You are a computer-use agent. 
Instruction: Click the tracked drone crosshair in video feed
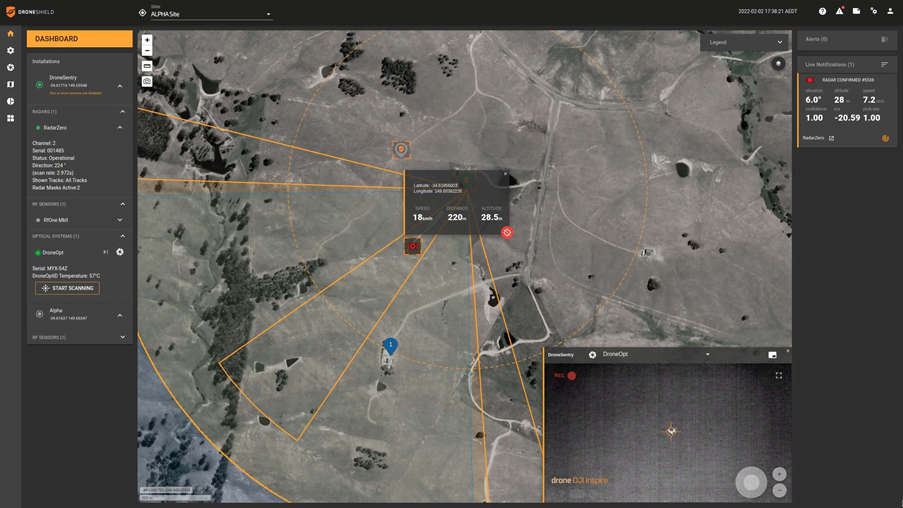pos(671,430)
